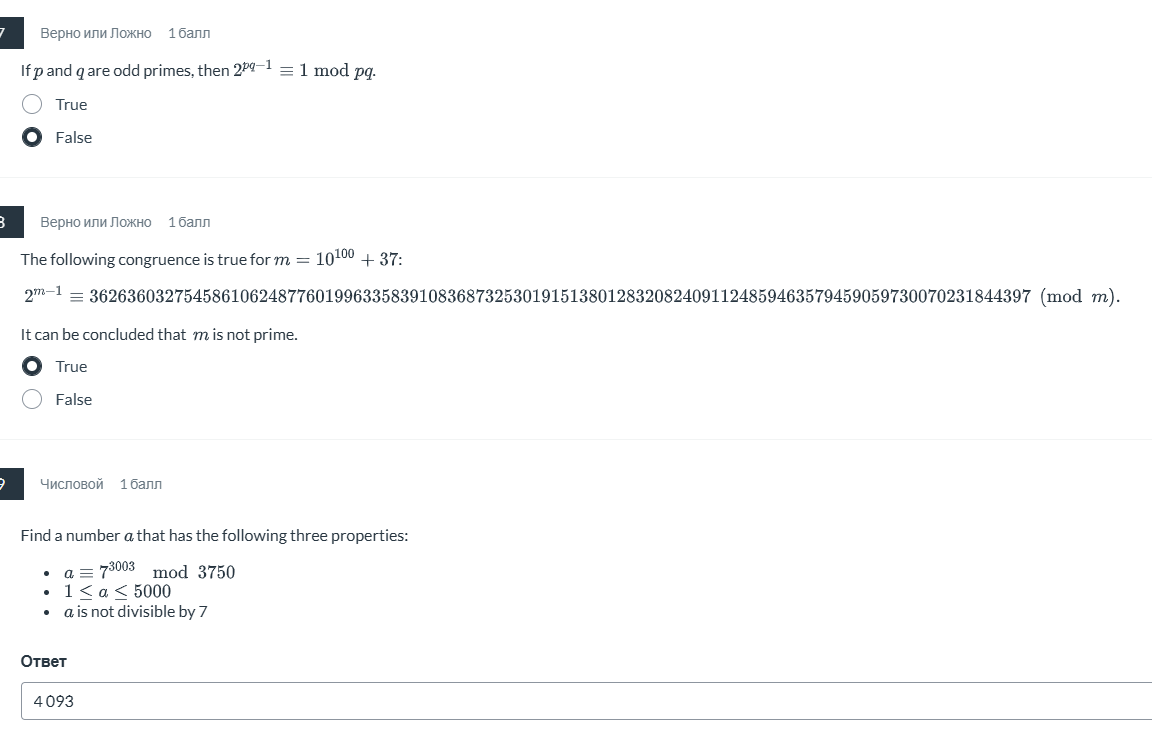Click the question 9 number badge
The width and height of the screenshot is (1152, 732).
point(8,484)
